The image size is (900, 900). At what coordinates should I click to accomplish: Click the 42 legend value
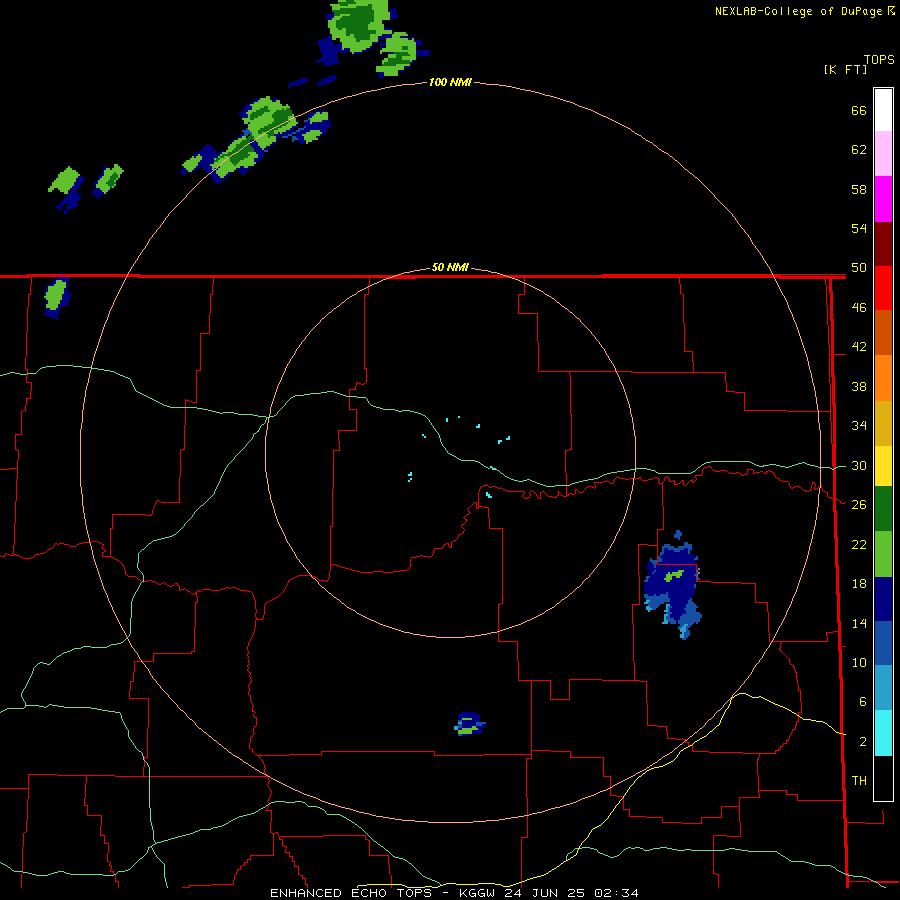pyautogui.click(x=859, y=347)
